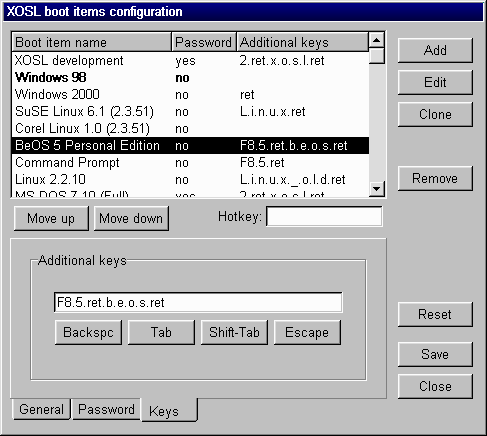This screenshot has height=436, width=487.
Task: Save the boot items configuration
Action: (x=435, y=354)
